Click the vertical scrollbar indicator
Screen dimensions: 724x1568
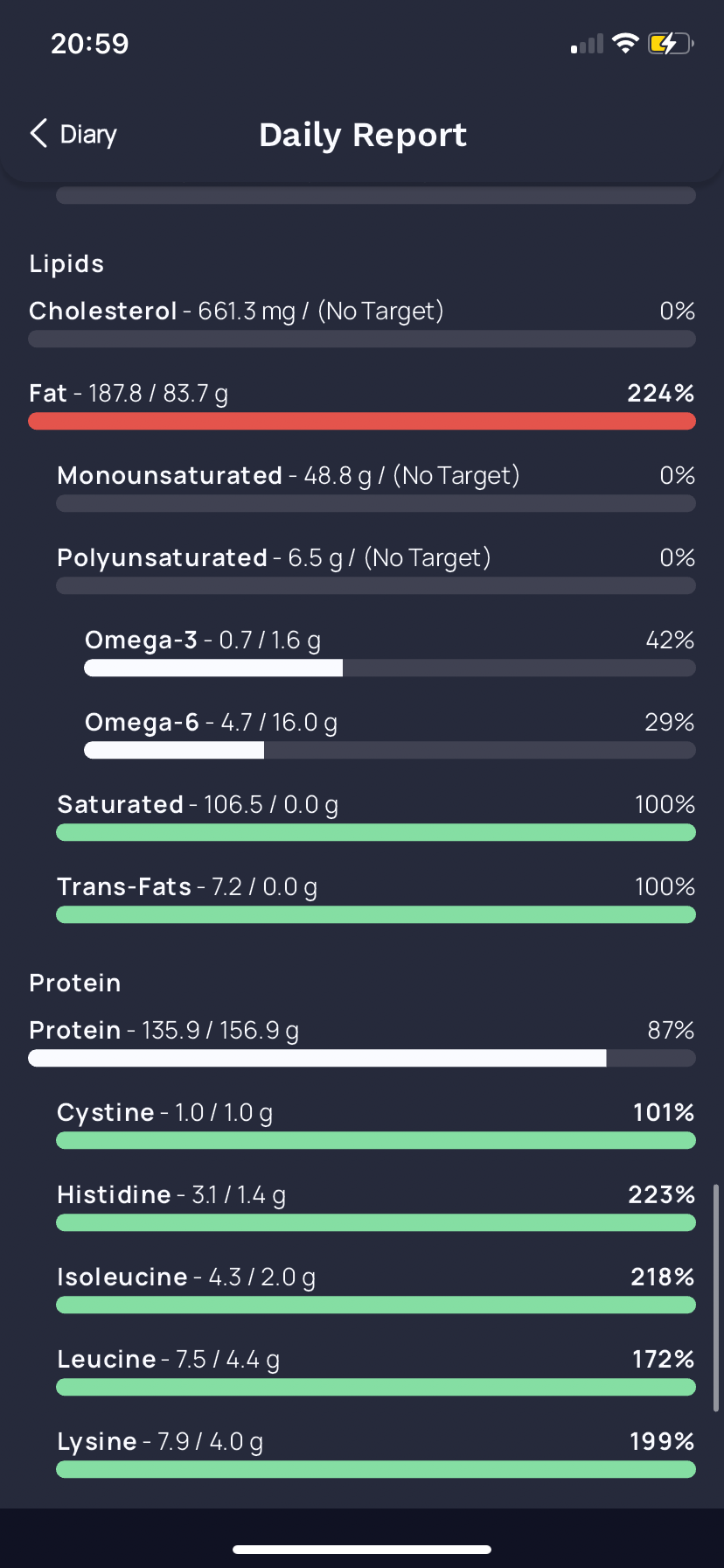coord(716,1298)
